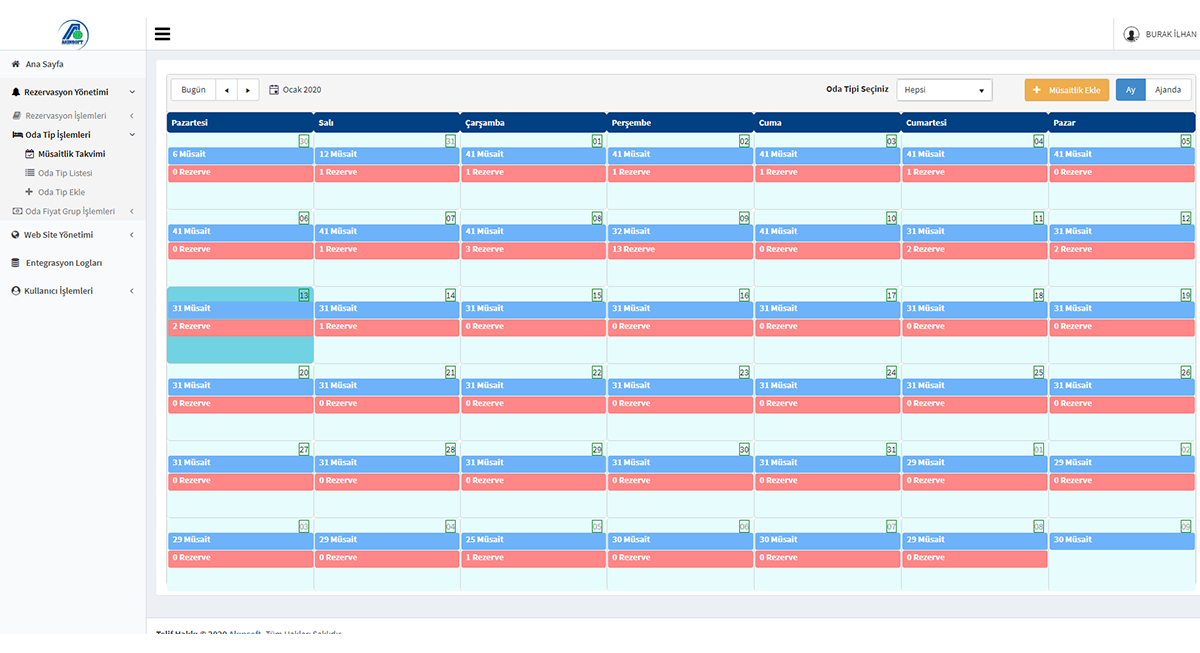Open the Entegrasyon Logları menu label
This screenshot has width=1200, height=653.
[x=63, y=263]
